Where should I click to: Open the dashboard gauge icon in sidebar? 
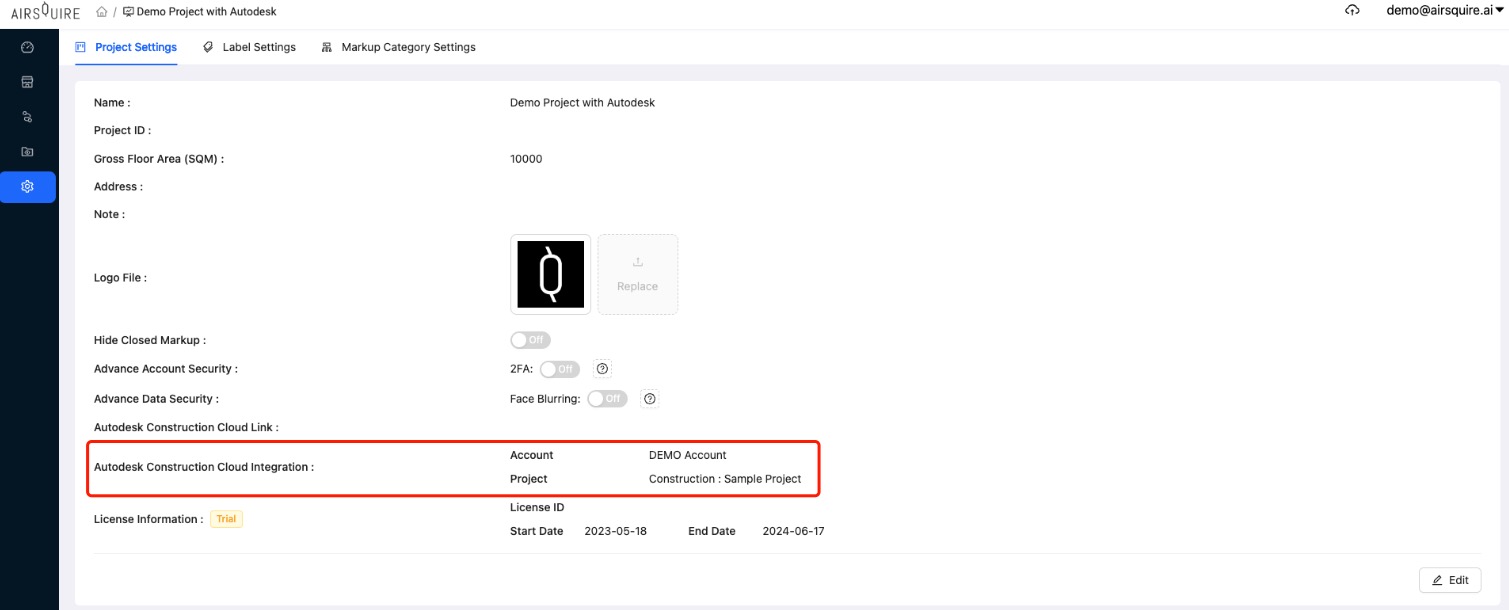28,47
